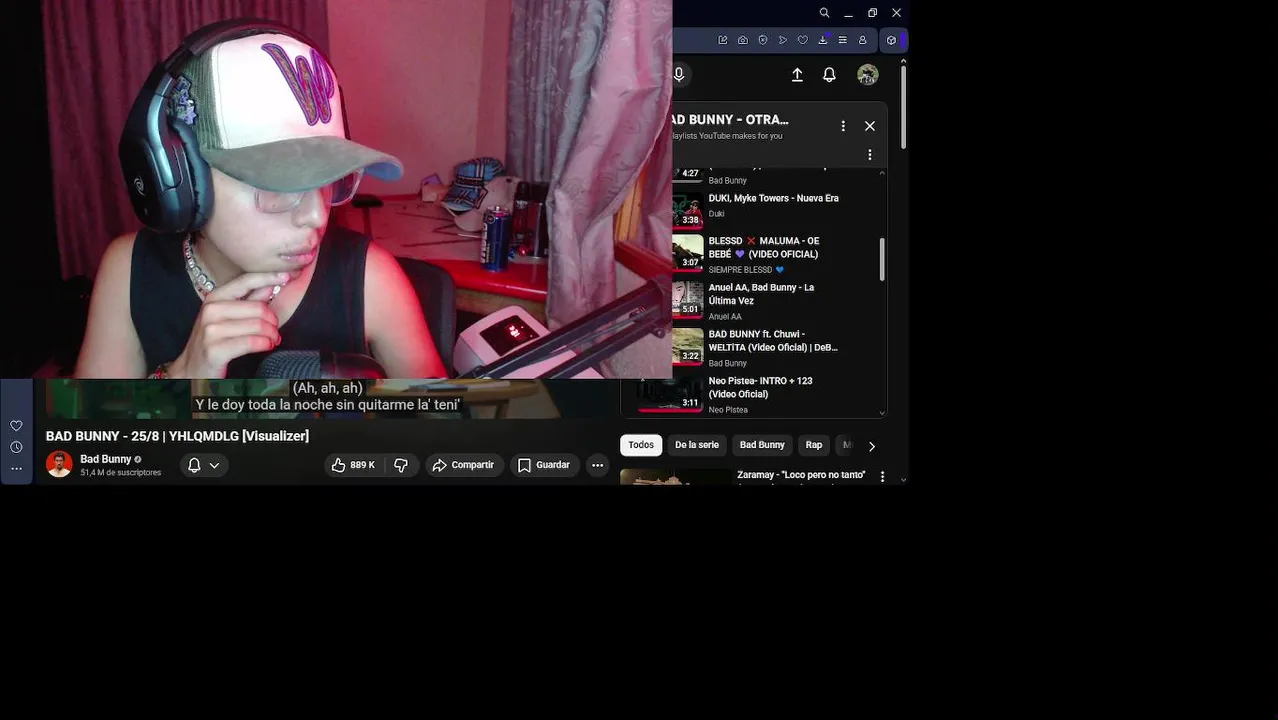Screen dimensions: 1278x720
Task: Open the thumbnail with 3:22 duration
Action: click(688, 345)
